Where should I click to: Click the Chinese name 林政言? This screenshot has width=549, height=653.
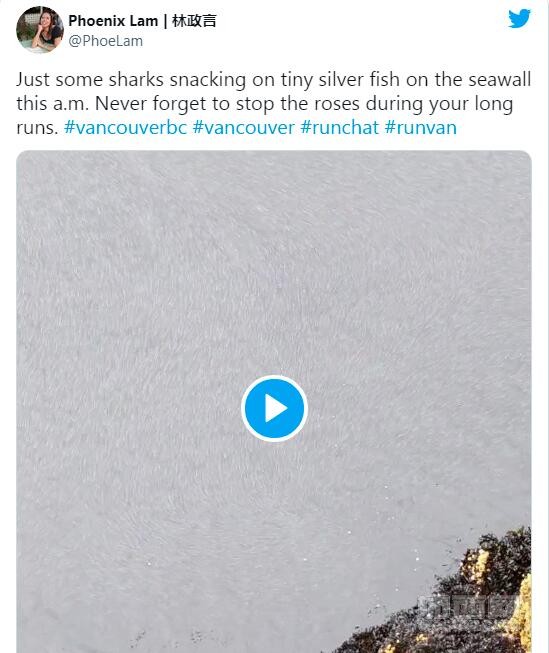(194, 20)
